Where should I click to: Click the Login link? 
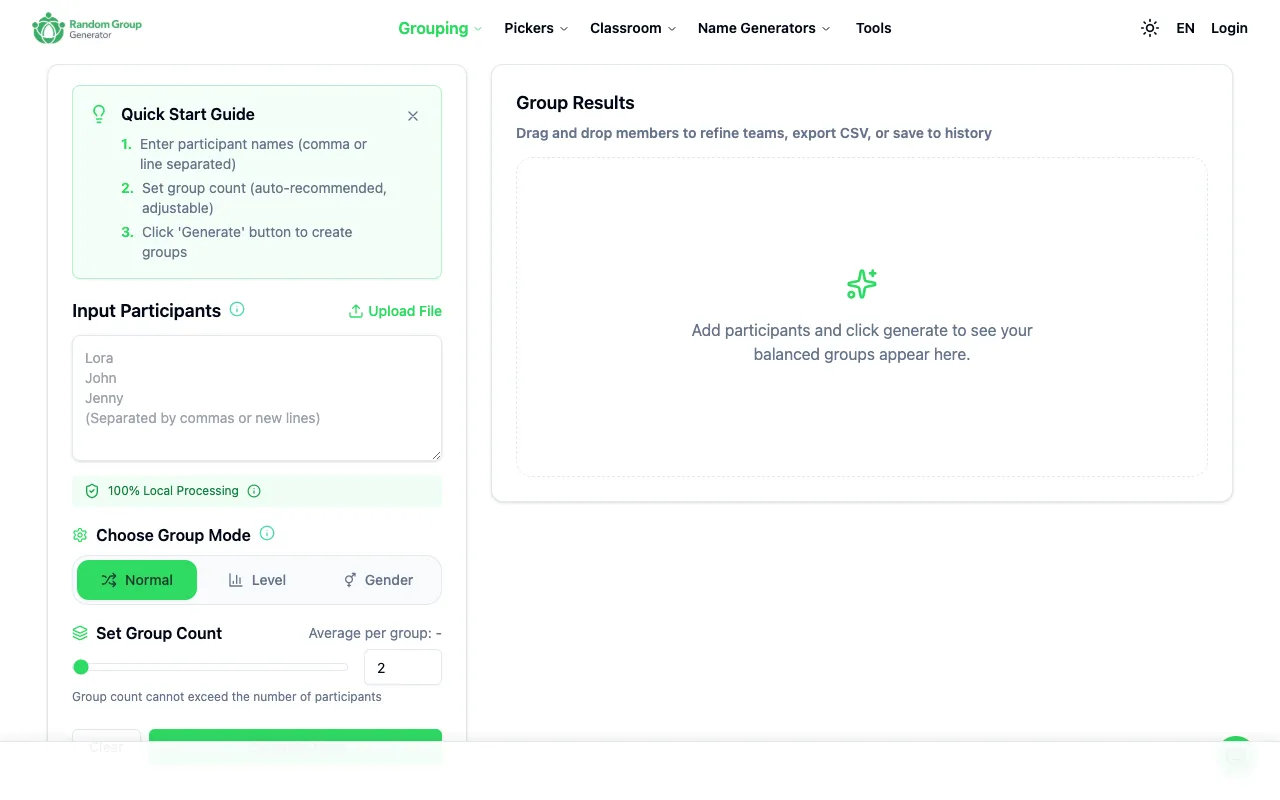coord(1229,28)
